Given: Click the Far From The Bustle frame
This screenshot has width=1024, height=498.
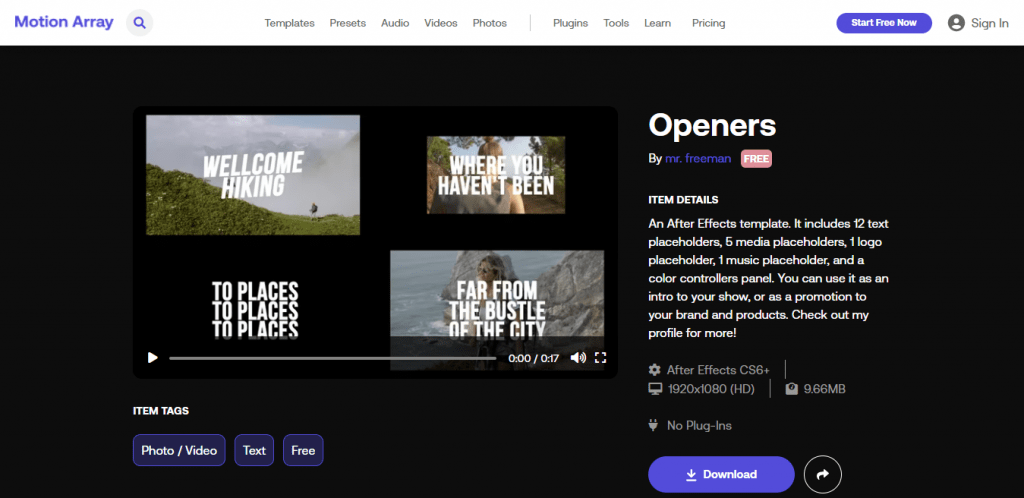Looking at the screenshot, I should coord(497,310).
